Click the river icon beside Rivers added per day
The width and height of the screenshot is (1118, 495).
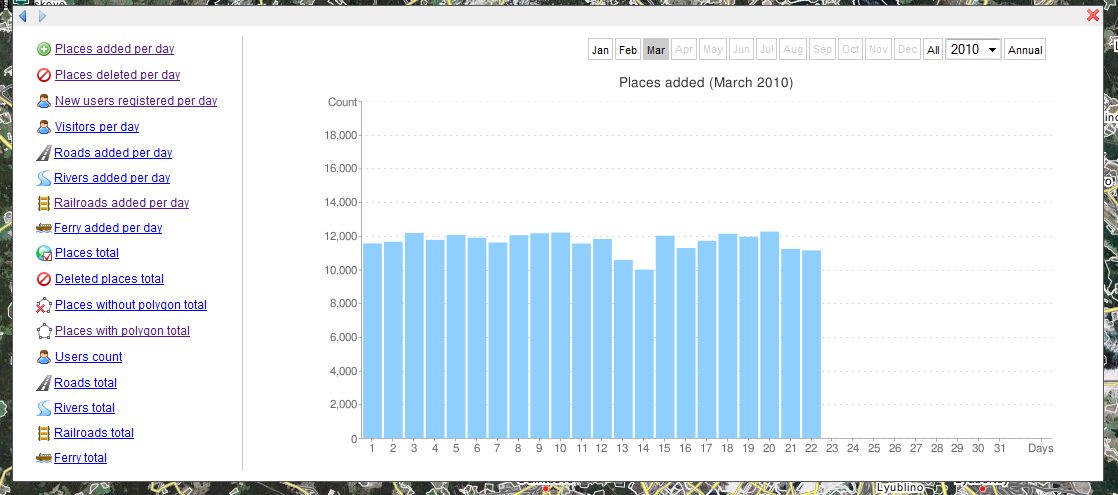click(44, 178)
